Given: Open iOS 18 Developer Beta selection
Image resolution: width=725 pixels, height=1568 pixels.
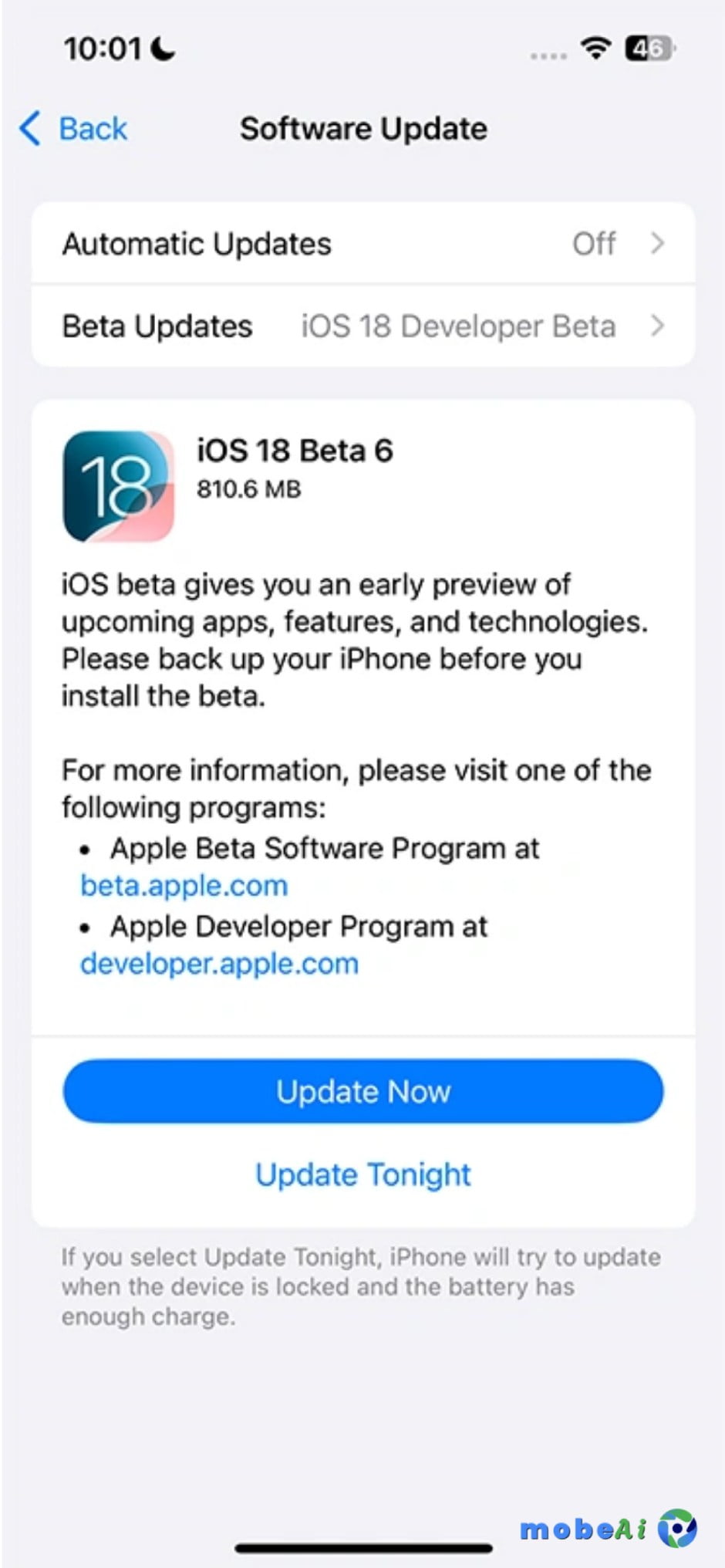Looking at the screenshot, I should [x=458, y=326].
